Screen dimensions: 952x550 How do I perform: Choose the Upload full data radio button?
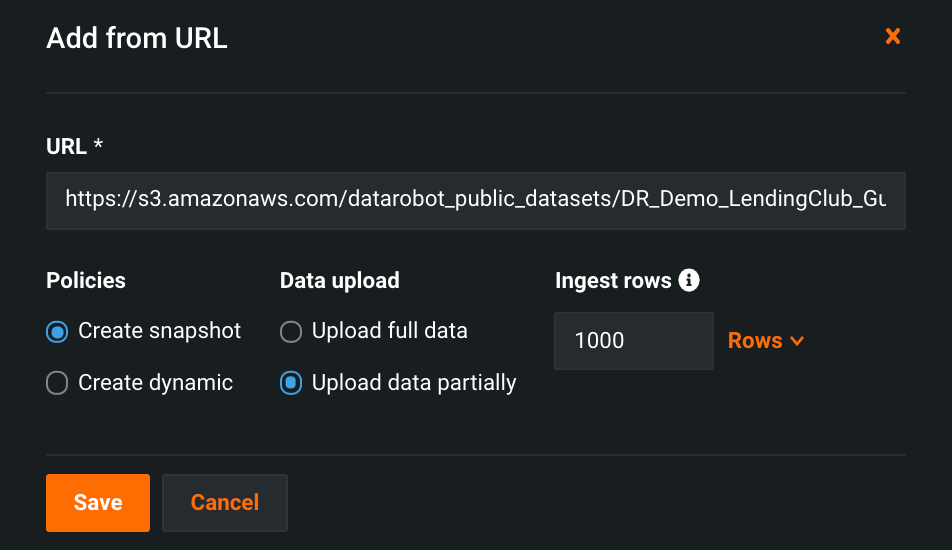click(291, 331)
